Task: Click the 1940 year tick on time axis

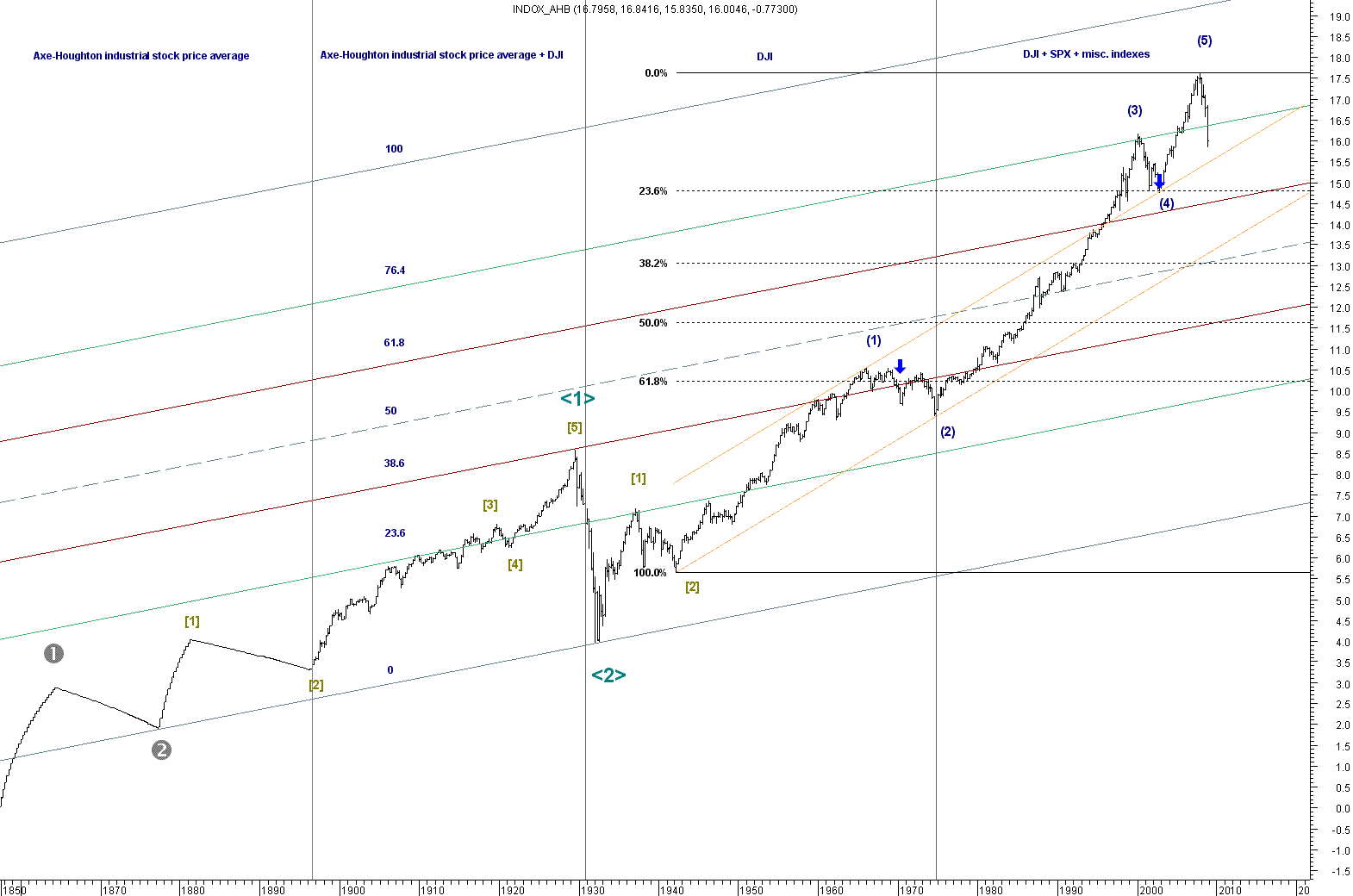Action: pos(671,890)
